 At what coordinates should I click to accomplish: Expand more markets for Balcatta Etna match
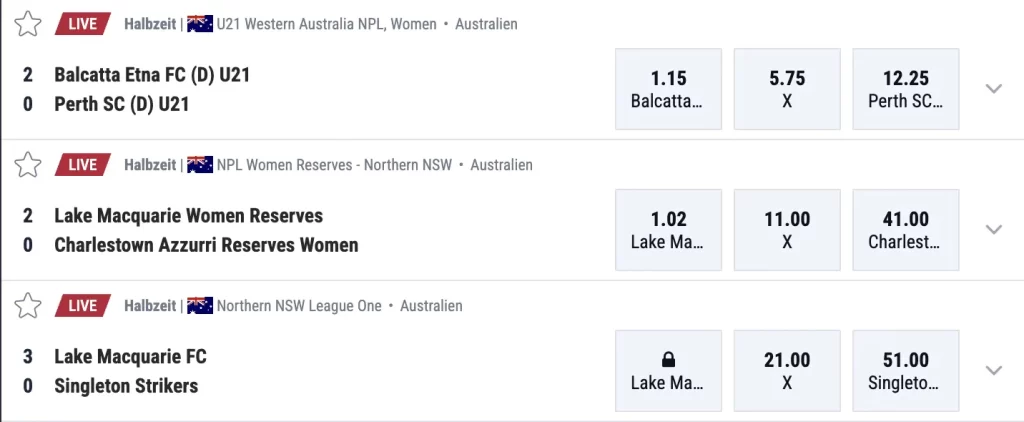993,89
